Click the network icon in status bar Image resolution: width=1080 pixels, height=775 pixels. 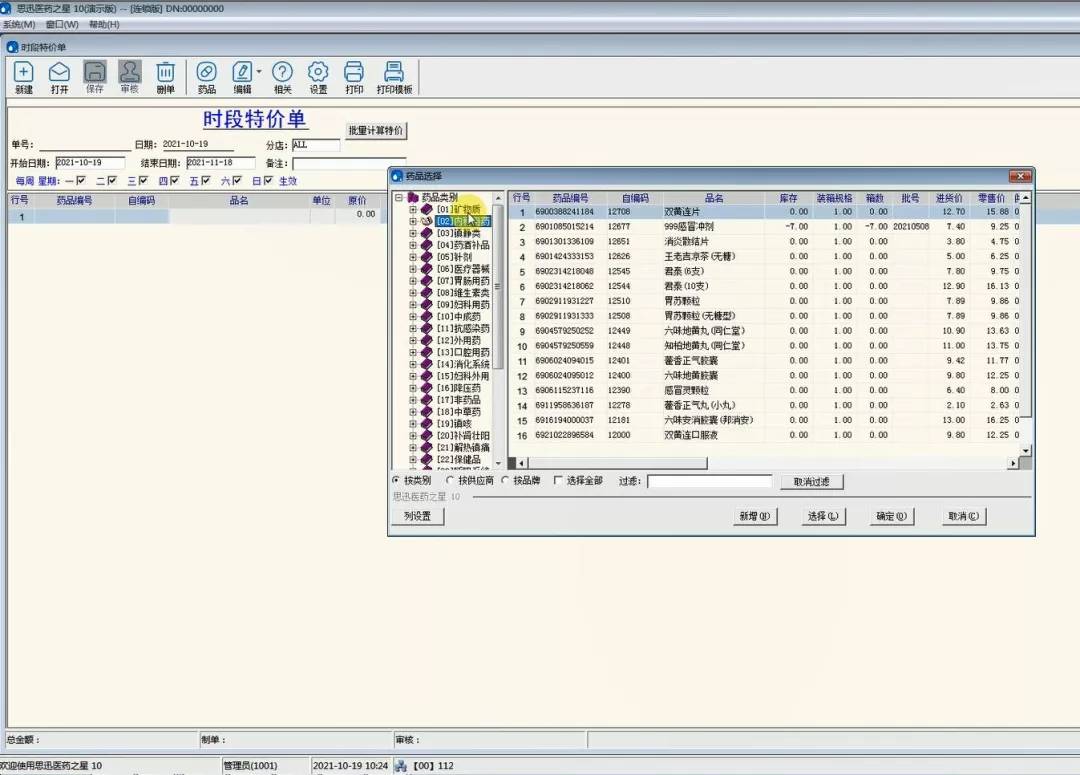click(400, 765)
